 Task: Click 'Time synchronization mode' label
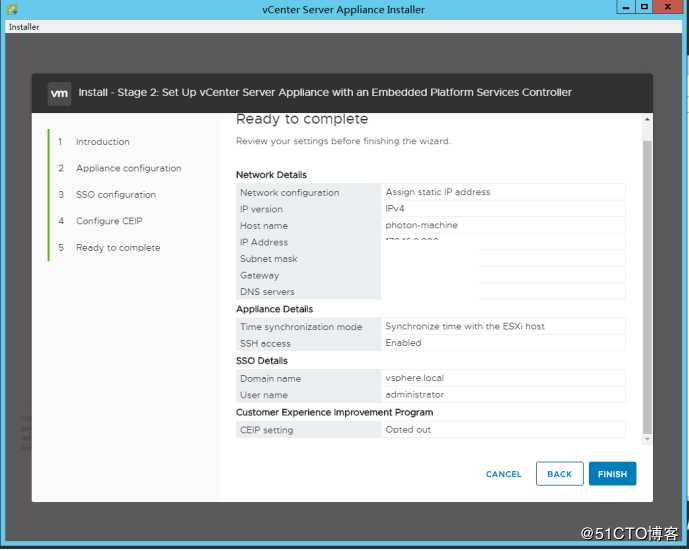pyautogui.click(x=301, y=327)
